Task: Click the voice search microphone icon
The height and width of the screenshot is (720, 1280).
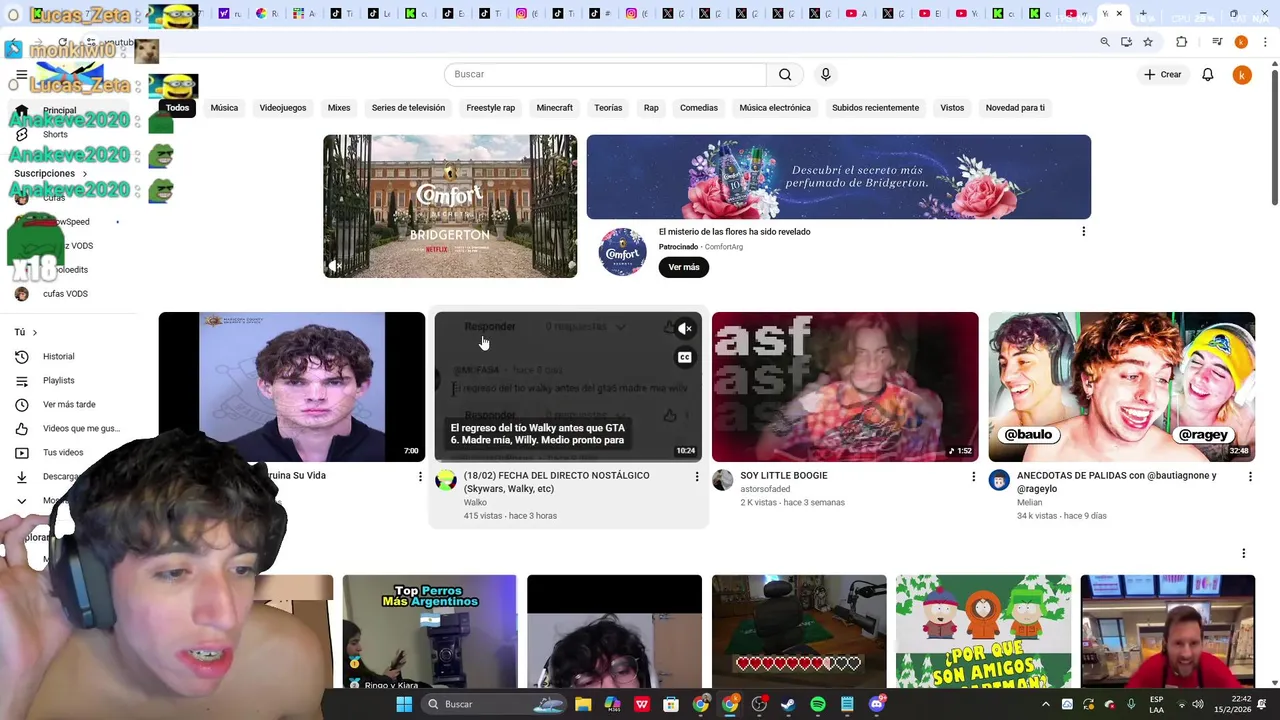Action: pos(825,74)
